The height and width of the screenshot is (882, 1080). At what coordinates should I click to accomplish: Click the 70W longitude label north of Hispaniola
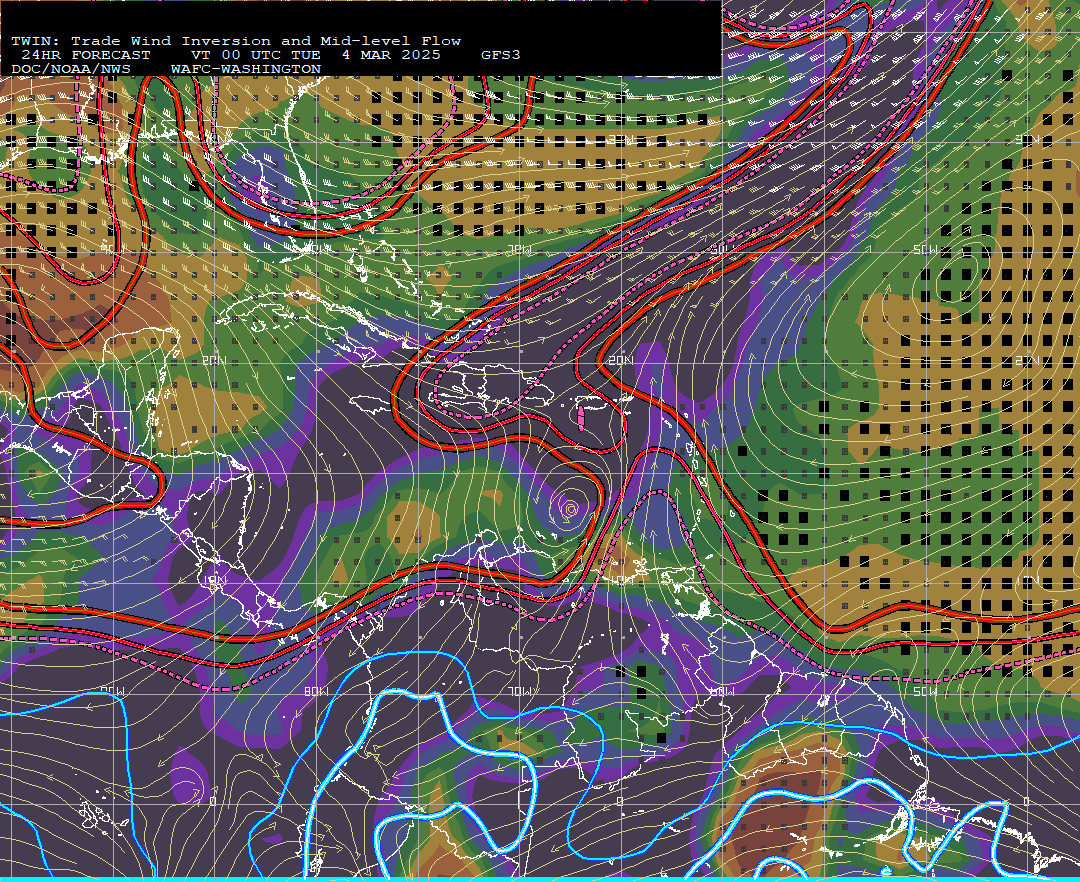coord(519,250)
